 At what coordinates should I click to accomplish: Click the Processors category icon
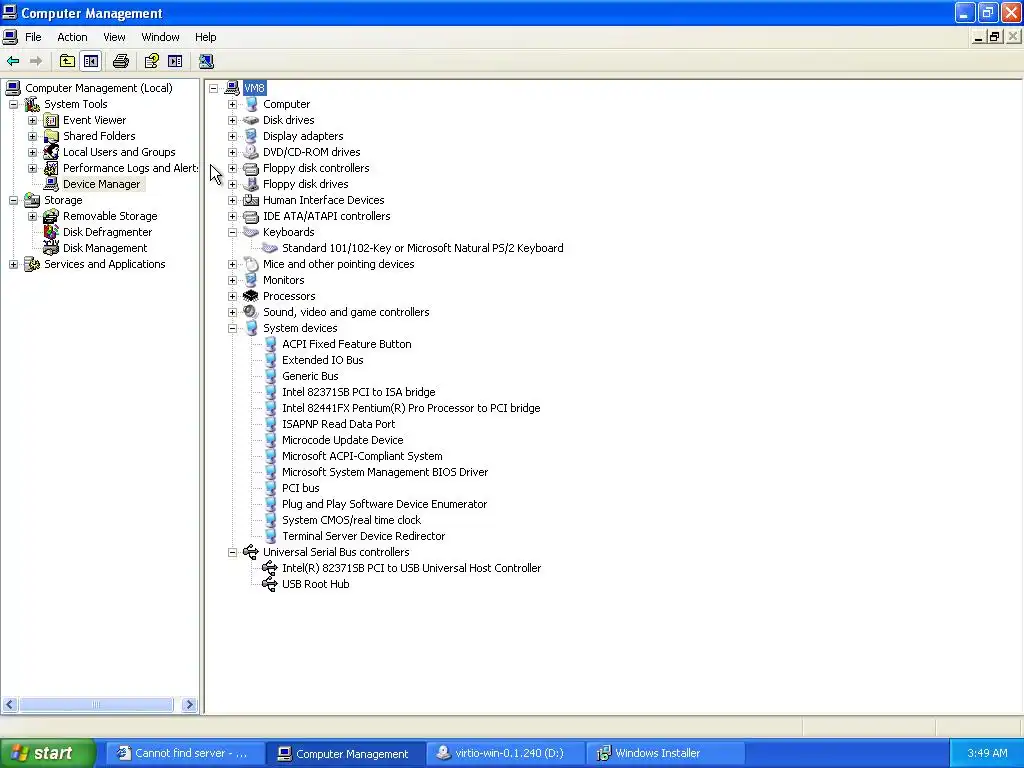[251, 296]
